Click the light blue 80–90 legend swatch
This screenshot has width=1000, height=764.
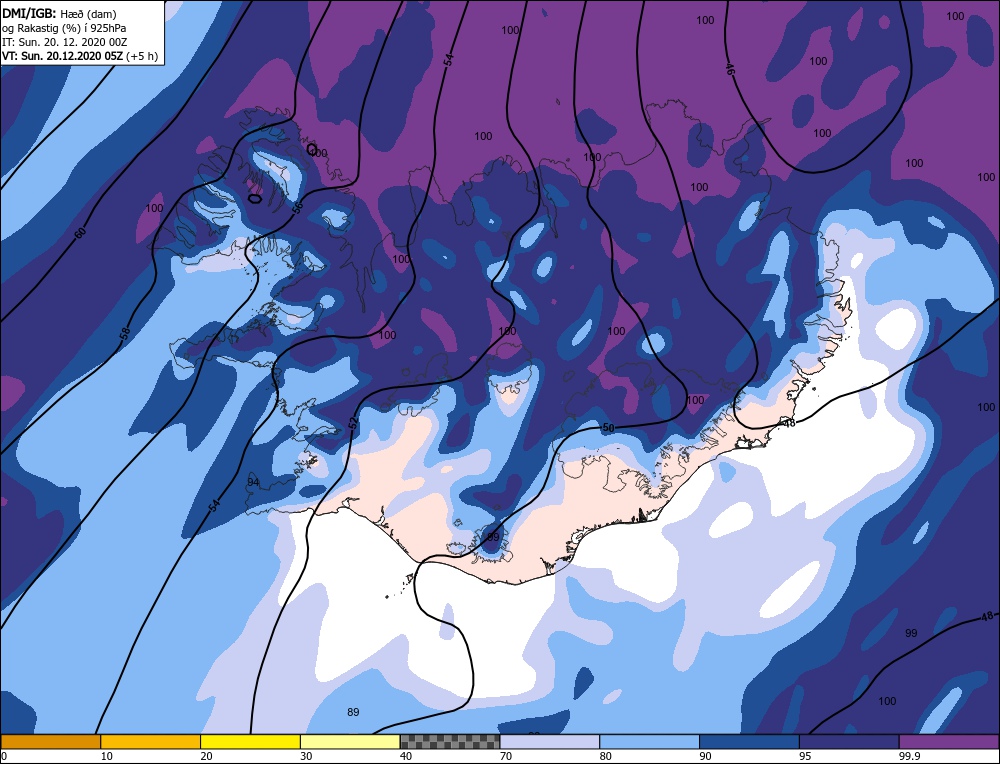pyautogui.click(x=649, y=742)
